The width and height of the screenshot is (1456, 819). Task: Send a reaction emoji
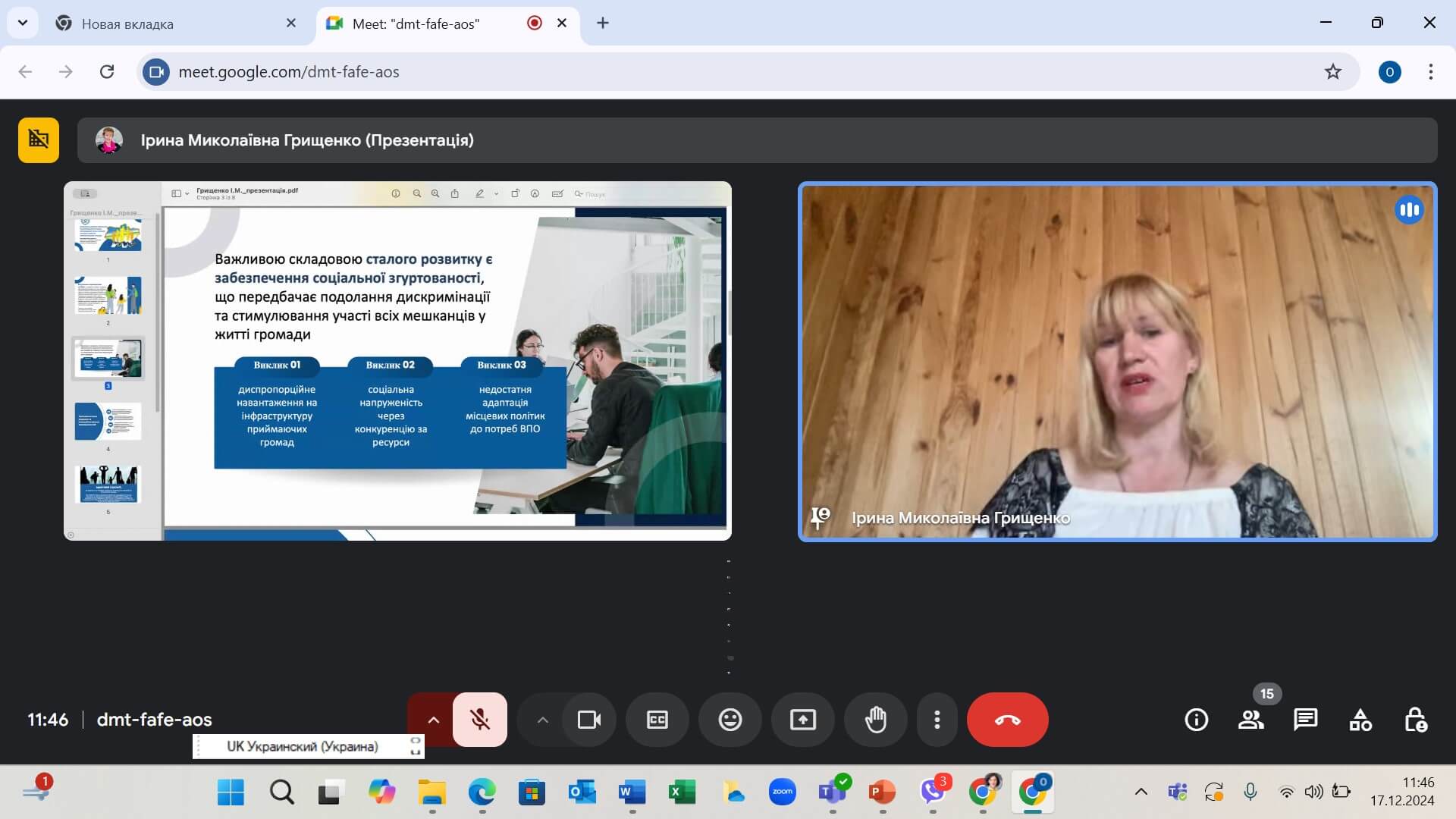pyautogui.click(x=730, y=720)
